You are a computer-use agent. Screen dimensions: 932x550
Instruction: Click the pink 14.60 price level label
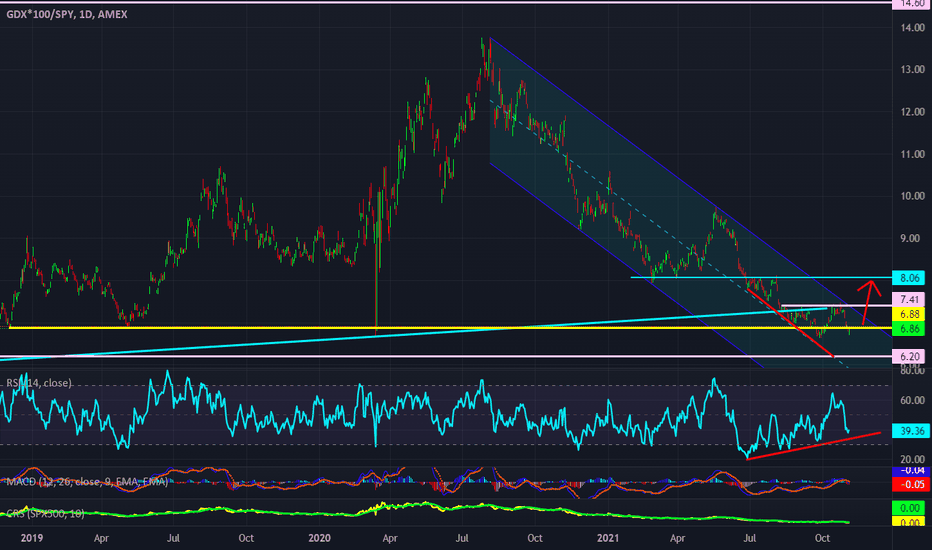point(909,4)
